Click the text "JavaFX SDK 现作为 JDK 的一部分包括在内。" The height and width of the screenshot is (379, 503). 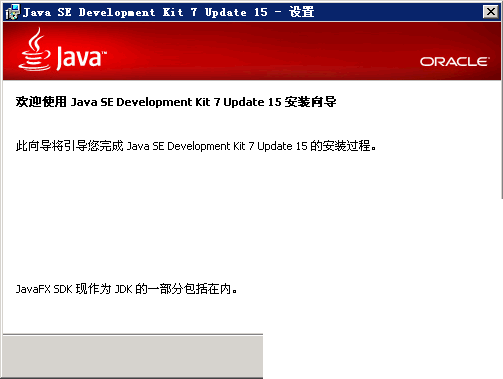[x=126, y=289]
